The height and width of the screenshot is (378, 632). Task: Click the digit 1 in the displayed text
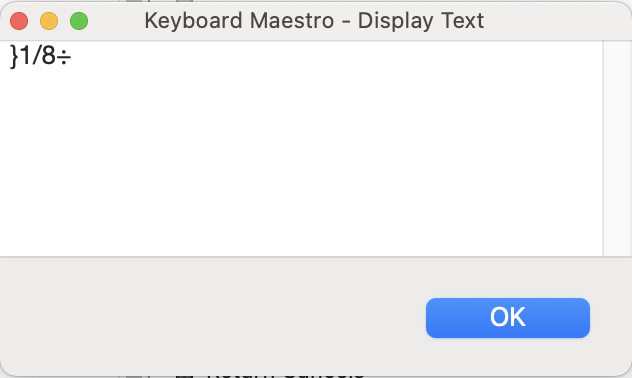(25, 55)
